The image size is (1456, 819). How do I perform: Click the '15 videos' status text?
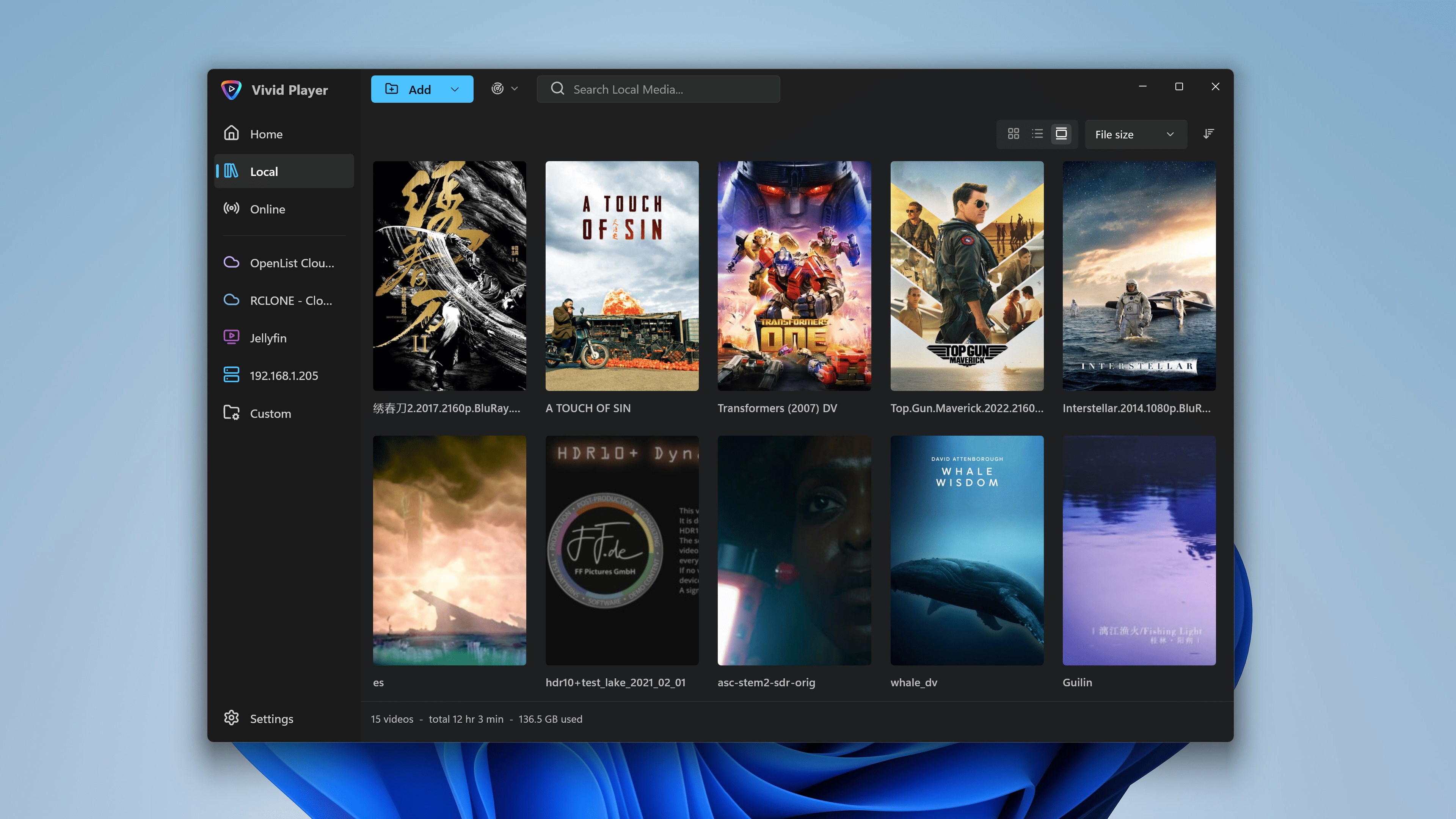(x=392, y=719)
